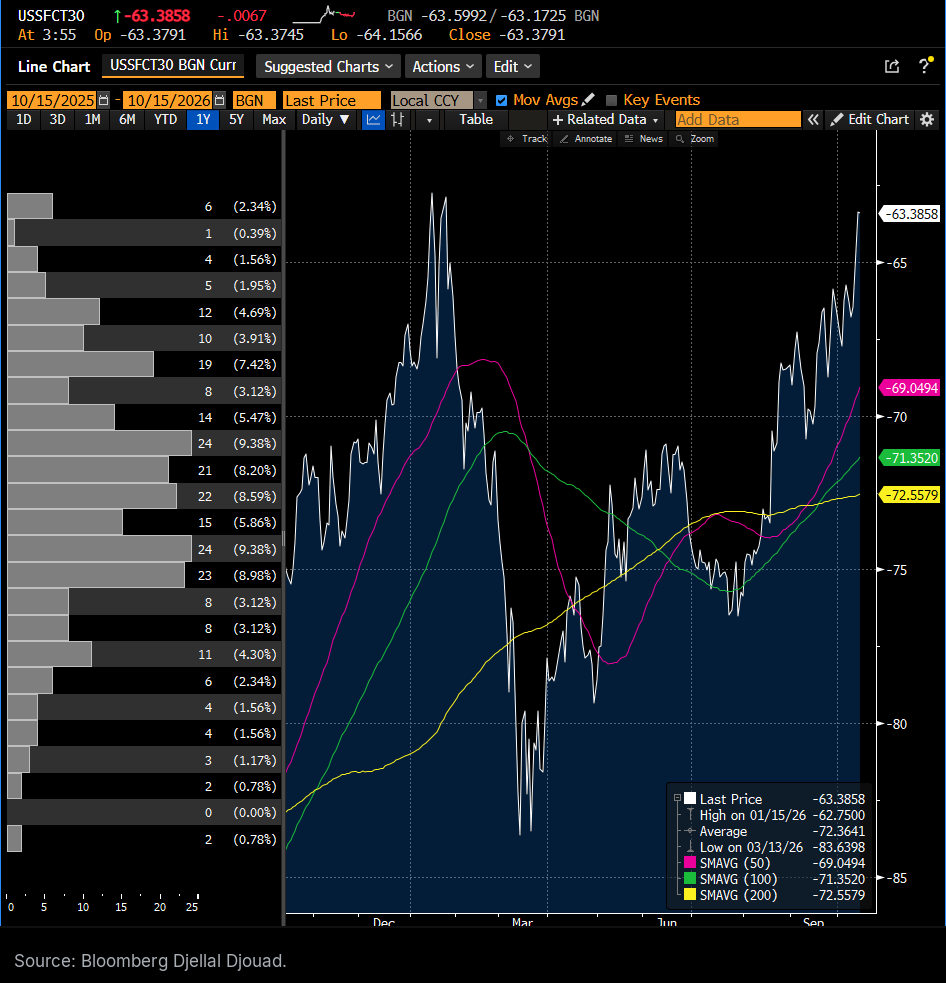The width and height of the screenshot is (946, 983).
Task: Click the SMAVG (50) magenta swatch
Action: point(690,863)
